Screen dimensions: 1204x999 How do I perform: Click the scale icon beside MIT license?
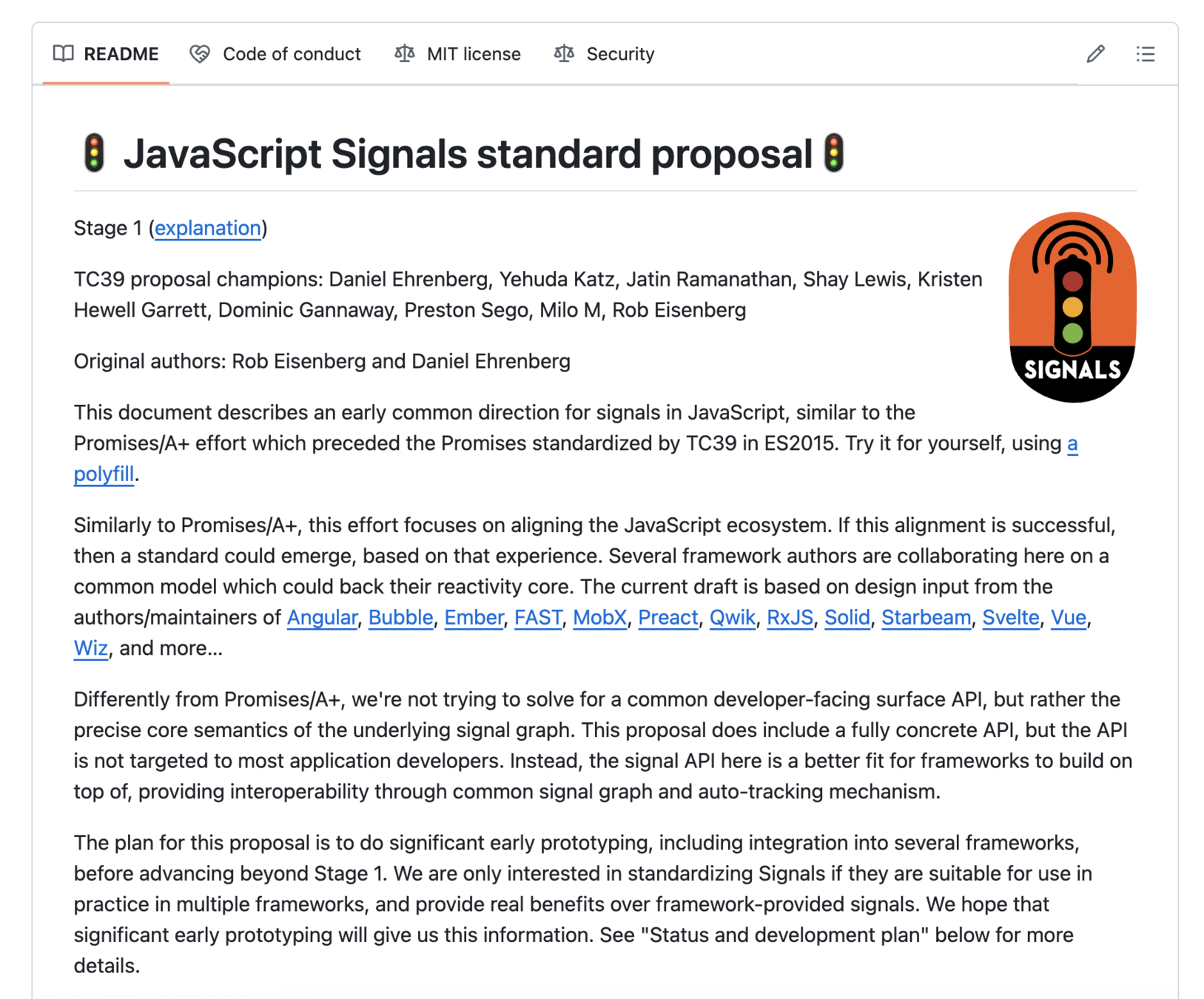point(404,53)
